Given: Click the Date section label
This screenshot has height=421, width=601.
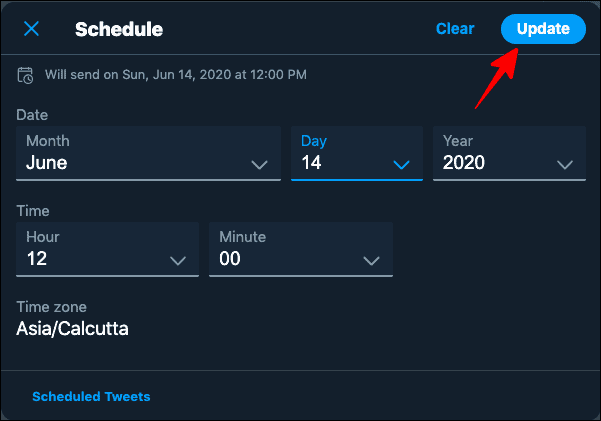Looking at the screenshot, I should 32,115.
